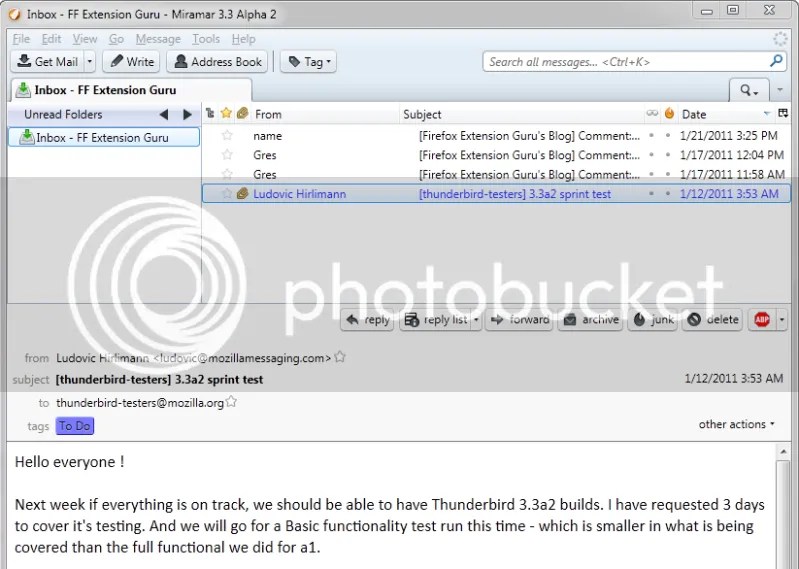799x569 pixels.
Task: Click the message body scrollbar thumb
Action: (783, 513)
